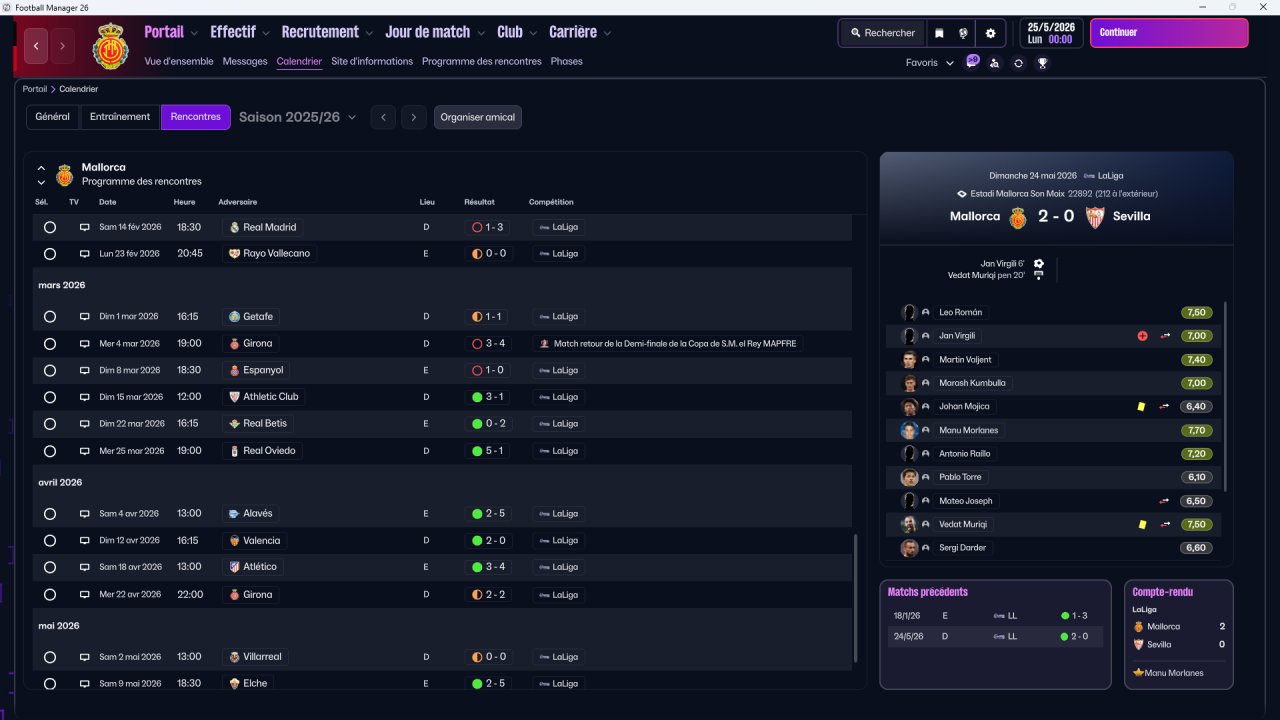This screenshot has width=1280, height=720.
Task: Click the Real Betis club badge
Action: 234,424
